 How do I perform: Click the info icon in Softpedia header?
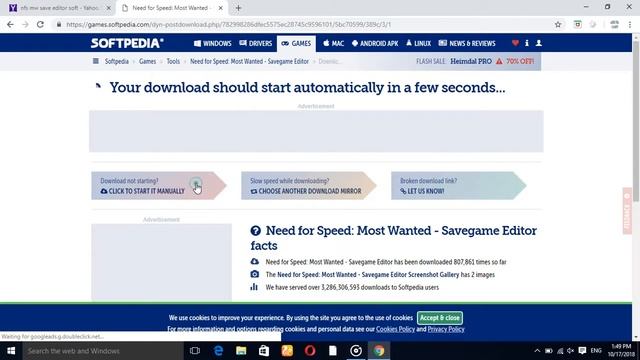(527, 43)
